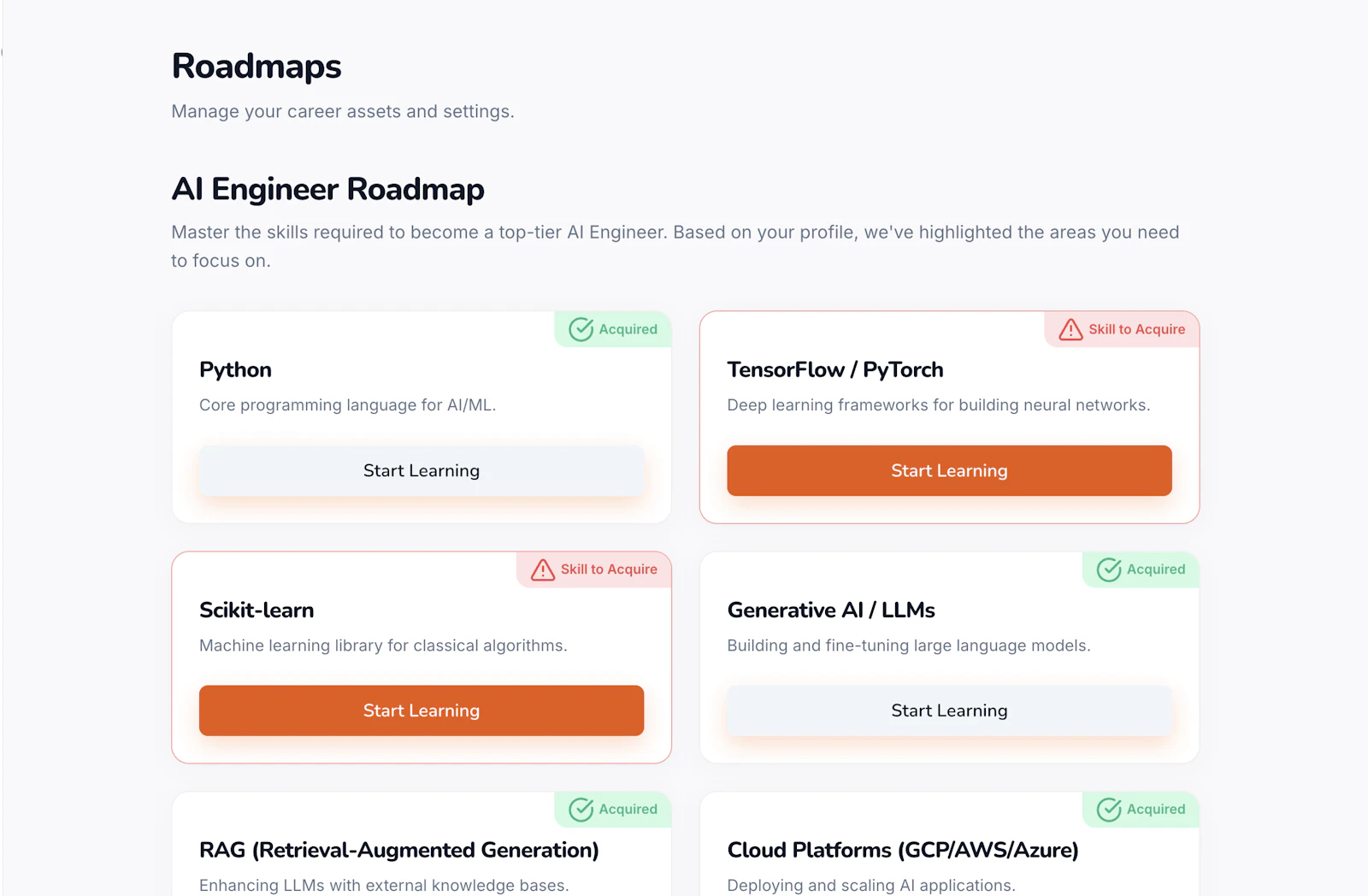Select the Python card title
This screenshot has height=896, width=1368.
click(x=235, y=369)
